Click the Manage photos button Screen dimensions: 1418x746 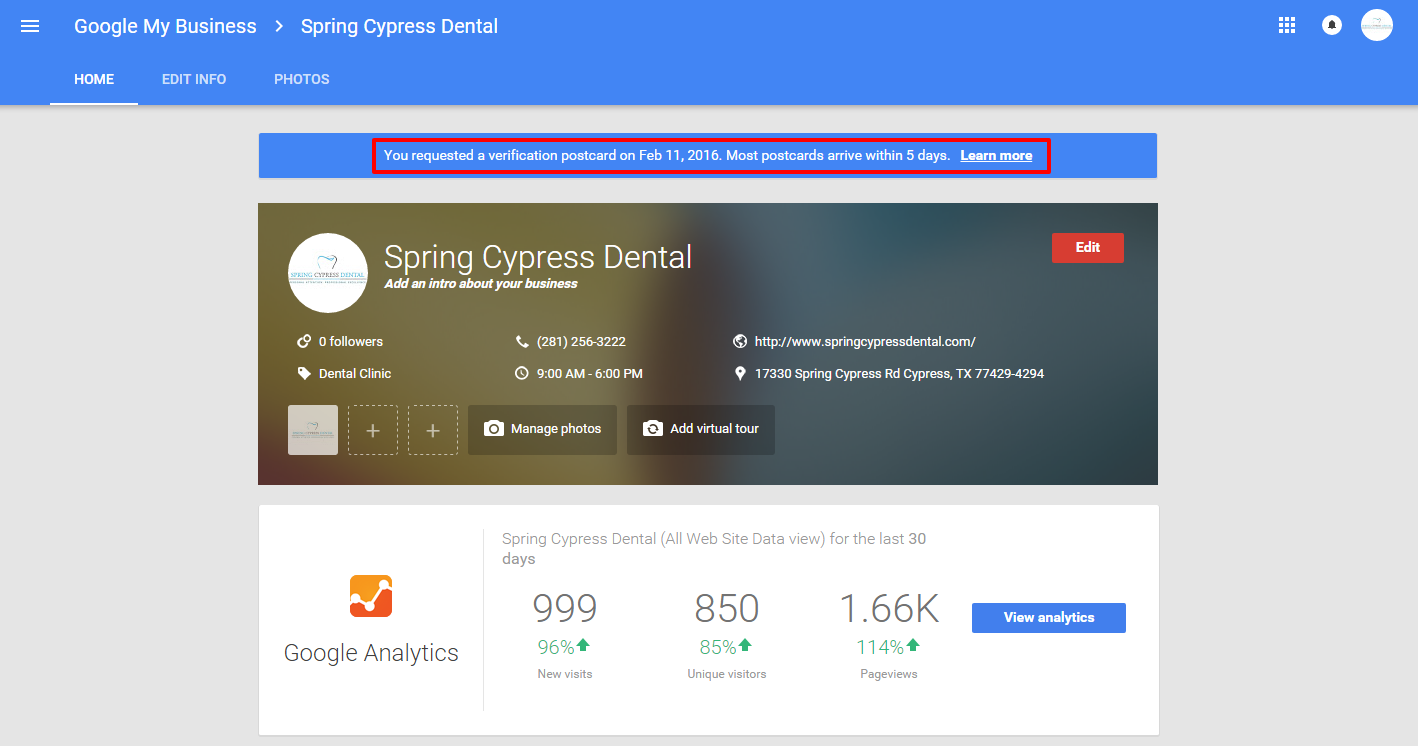point(542,429)
